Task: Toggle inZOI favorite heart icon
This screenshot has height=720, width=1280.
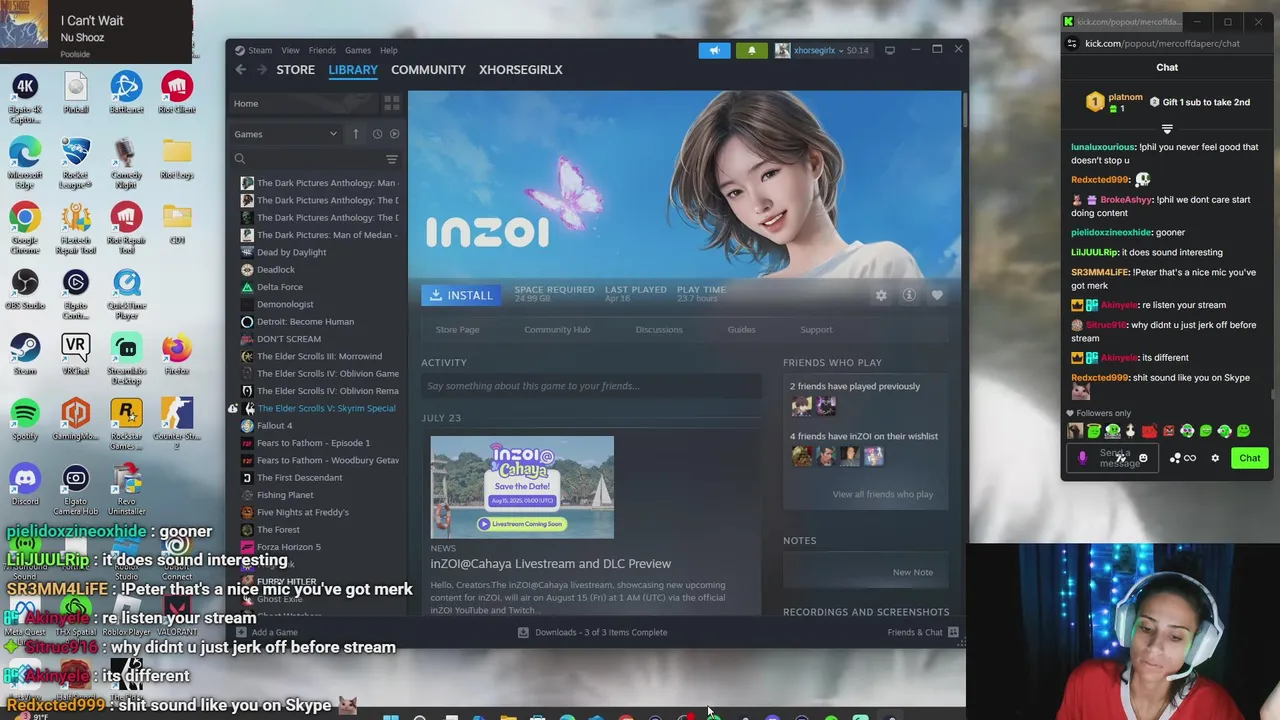Action: pyautogui.click(x=937, y=295)
